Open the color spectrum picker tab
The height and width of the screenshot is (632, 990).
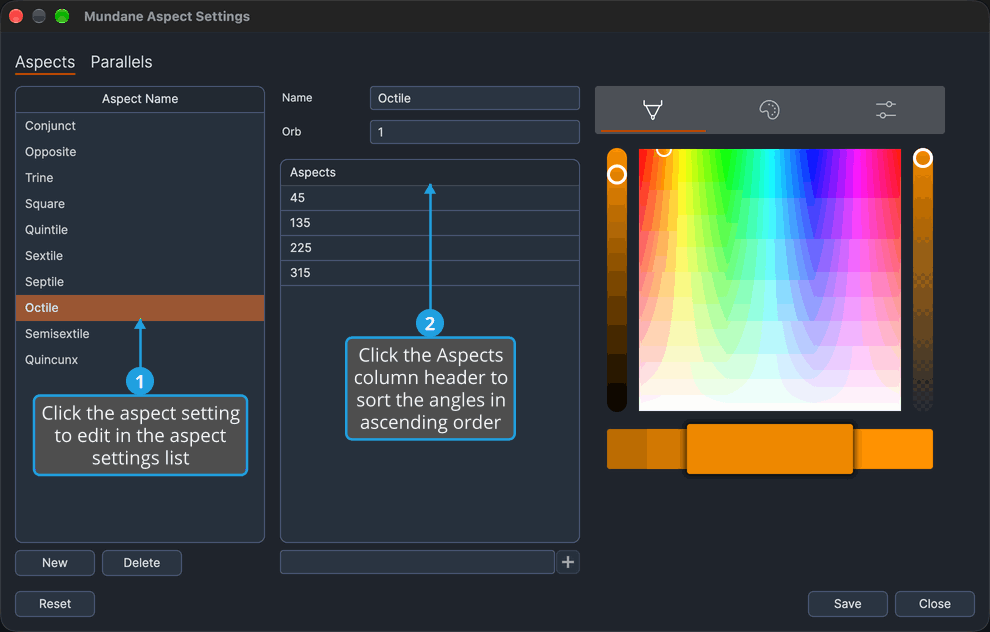pos(653,110)
